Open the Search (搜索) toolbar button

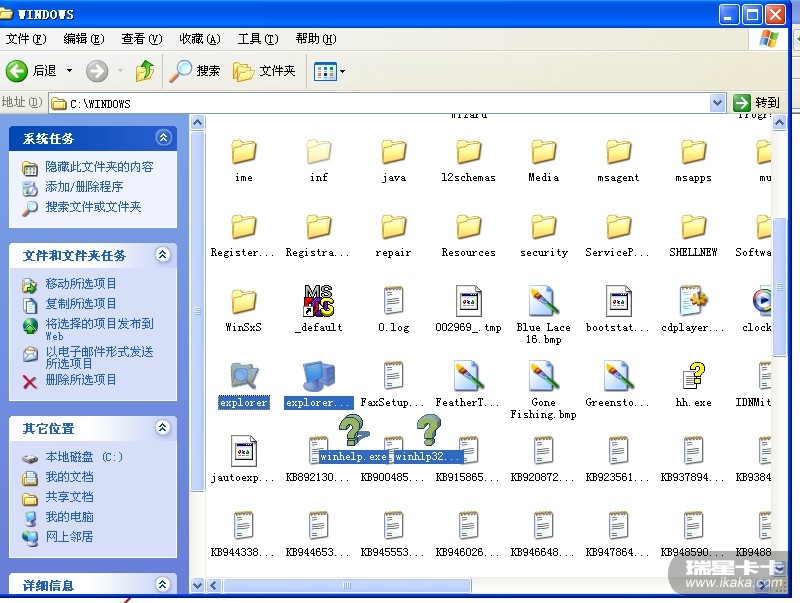(x=195, y=71)
